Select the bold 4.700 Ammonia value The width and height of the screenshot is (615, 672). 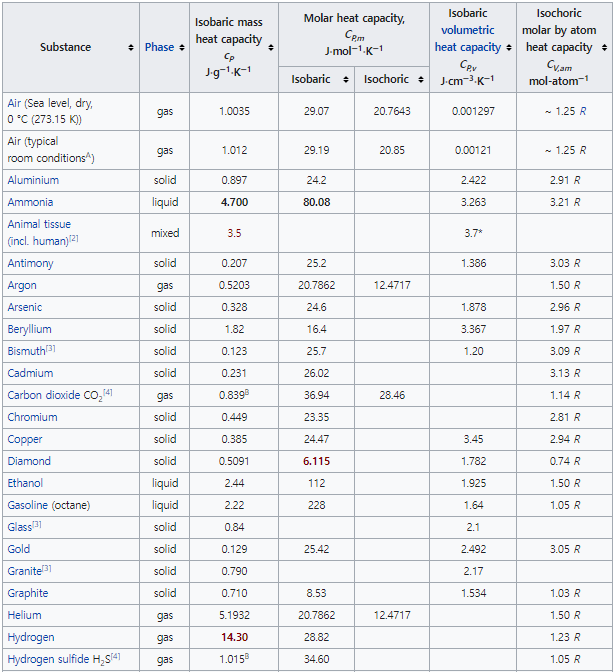[x=234, y=202]
